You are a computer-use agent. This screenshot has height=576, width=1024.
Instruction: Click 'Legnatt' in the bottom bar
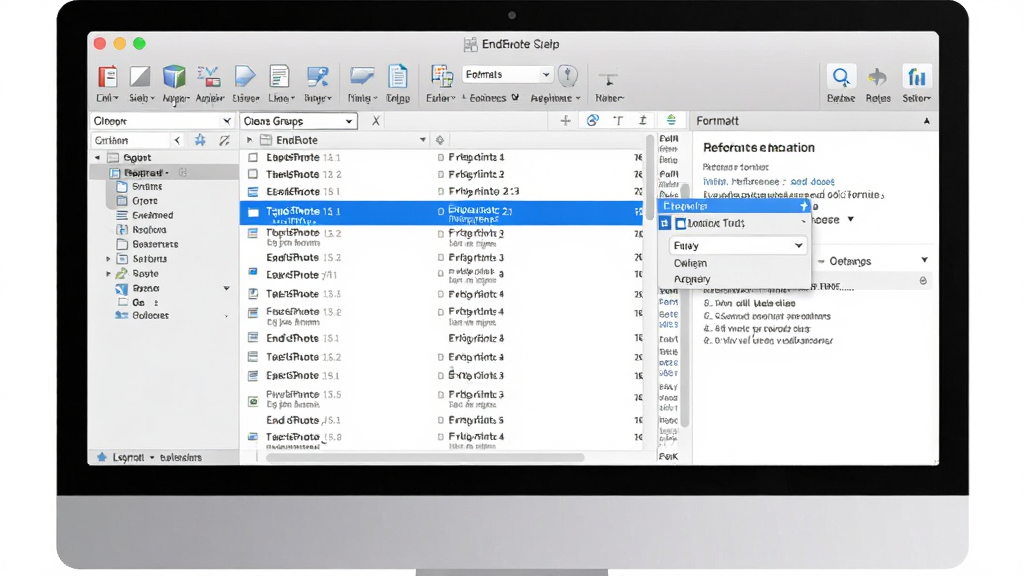pos(128,457)
